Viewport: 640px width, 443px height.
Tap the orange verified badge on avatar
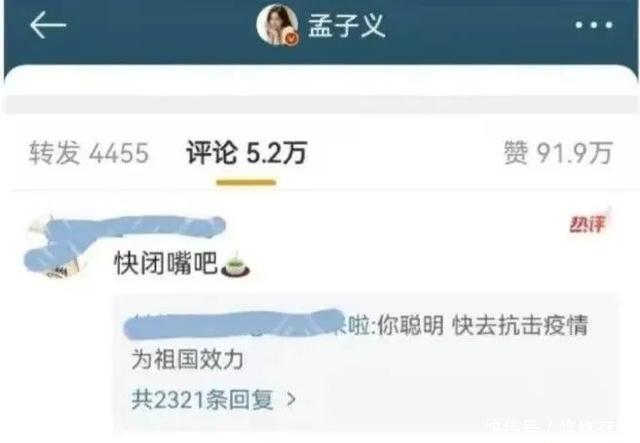tap(292, 38)
